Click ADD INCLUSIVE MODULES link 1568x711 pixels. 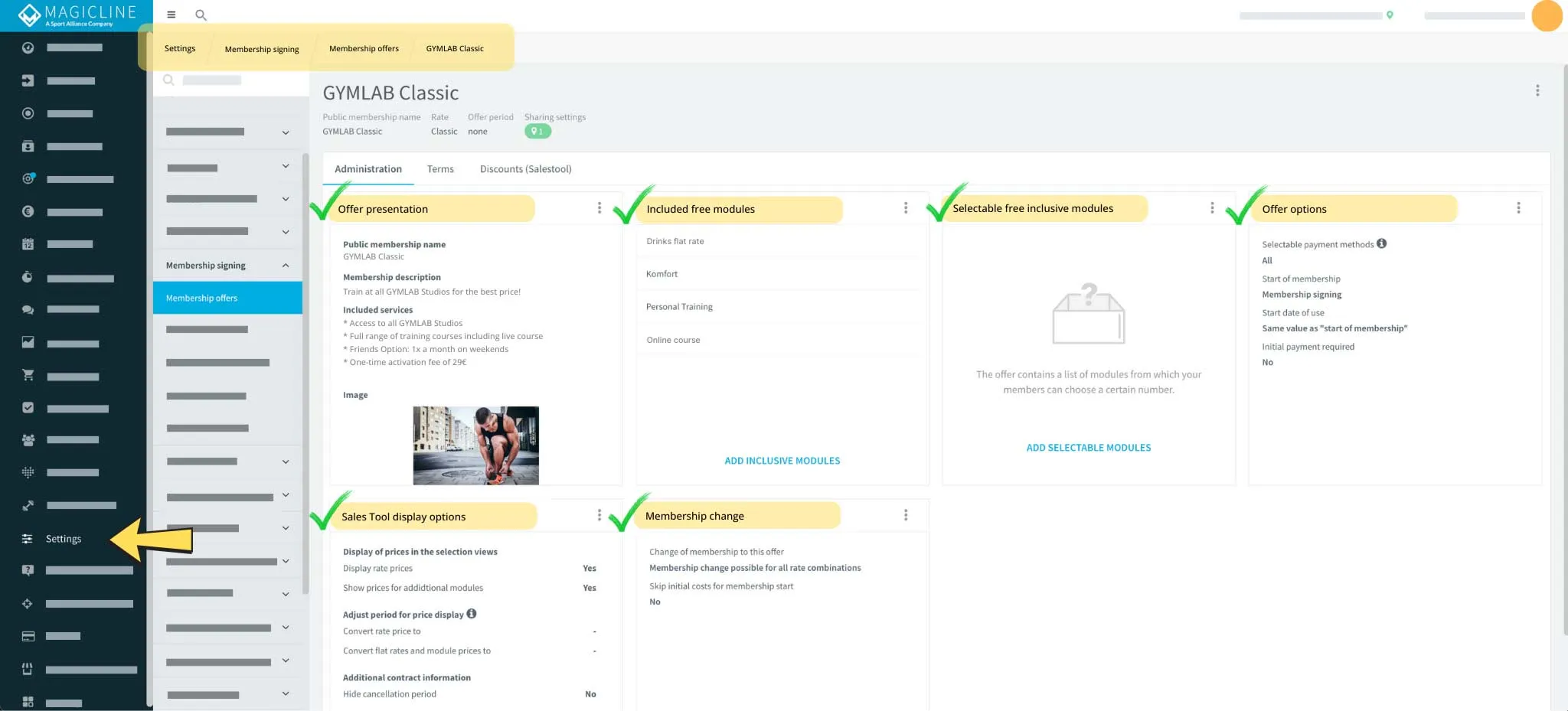tap(782, 461)
